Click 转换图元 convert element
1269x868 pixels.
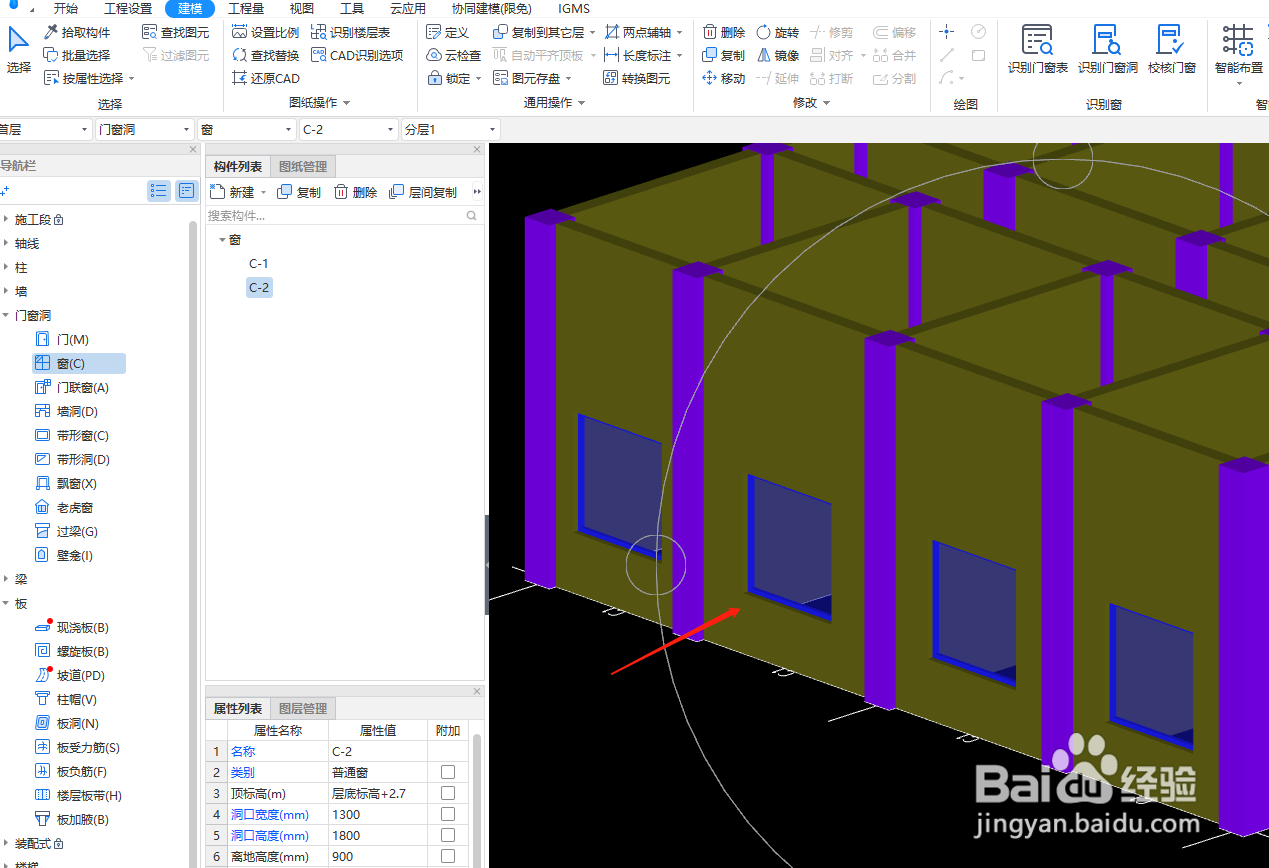pyautogui.click(x=637, y=78)
